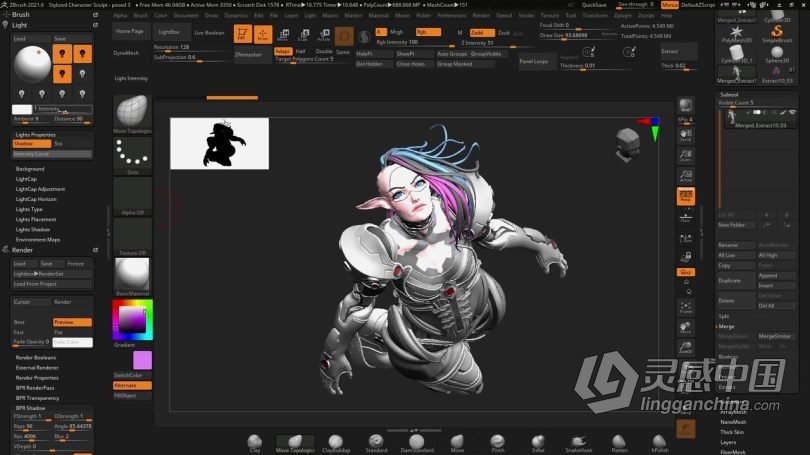Click the QuickSave button

594,5
